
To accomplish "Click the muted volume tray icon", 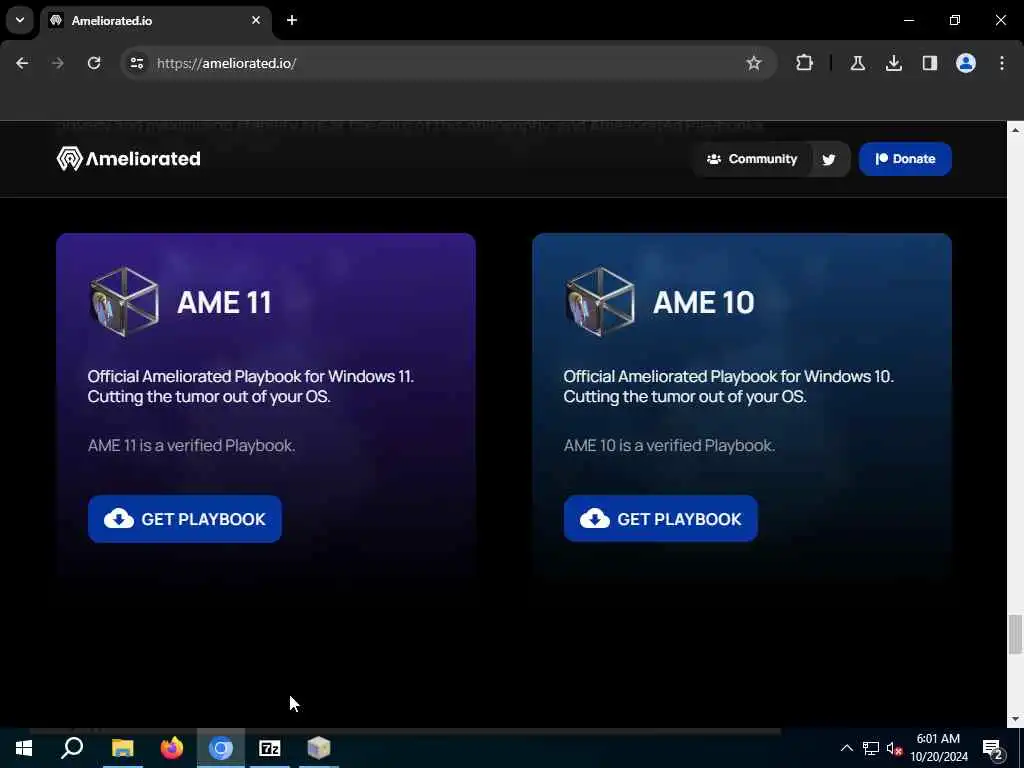I will coord(894,748).
